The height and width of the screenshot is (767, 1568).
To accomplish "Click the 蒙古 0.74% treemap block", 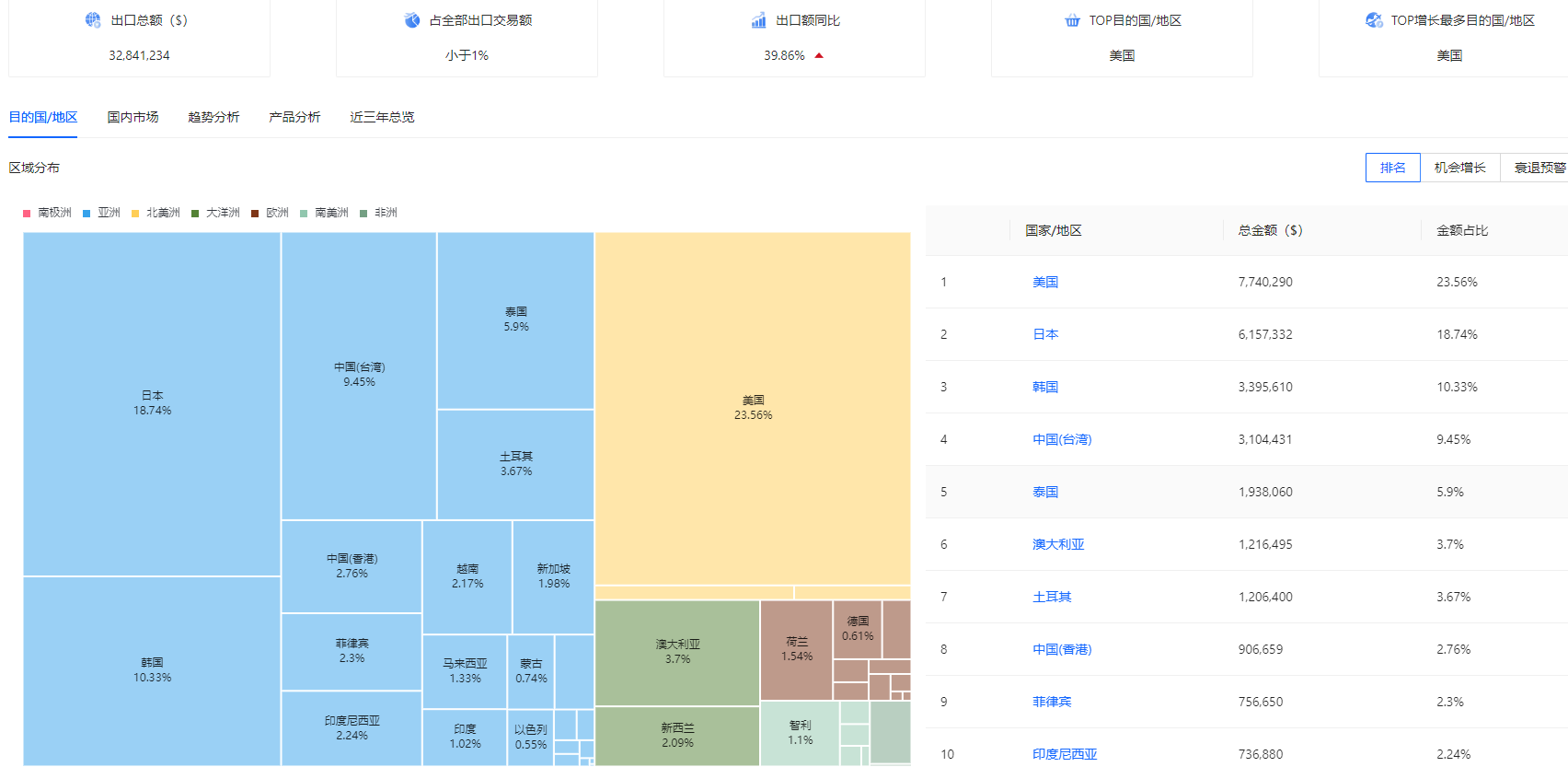I will coord(531,671).
